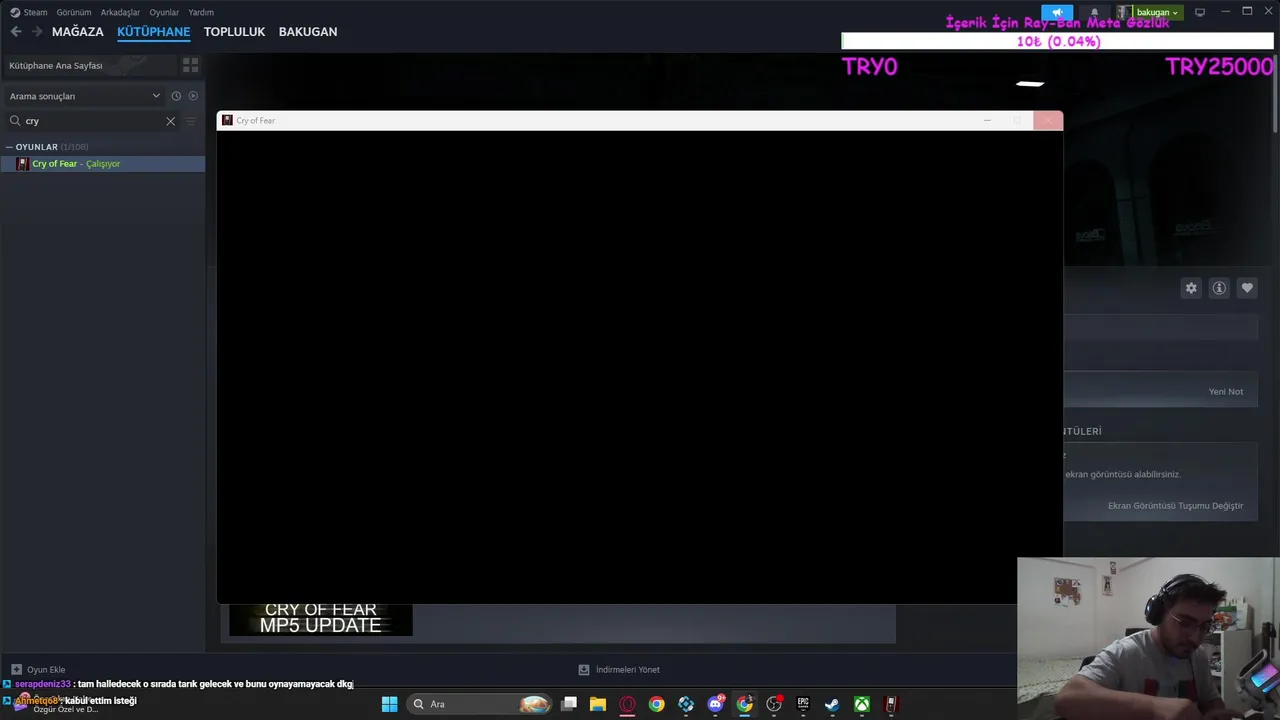Screen dimensions: 1280x720
Task: Open the first Chrome taskbar icon
Action: click(x=656, y=704)
